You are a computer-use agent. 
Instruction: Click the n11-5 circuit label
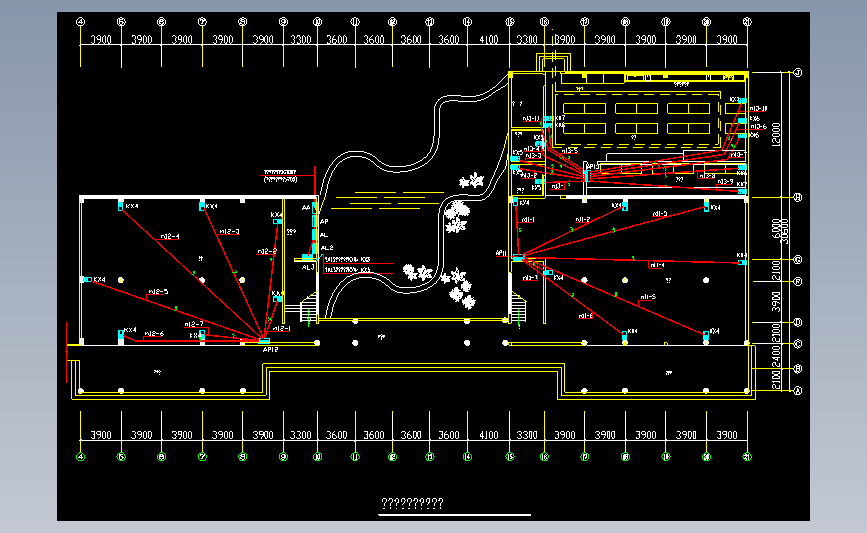(x=648, y=297)
